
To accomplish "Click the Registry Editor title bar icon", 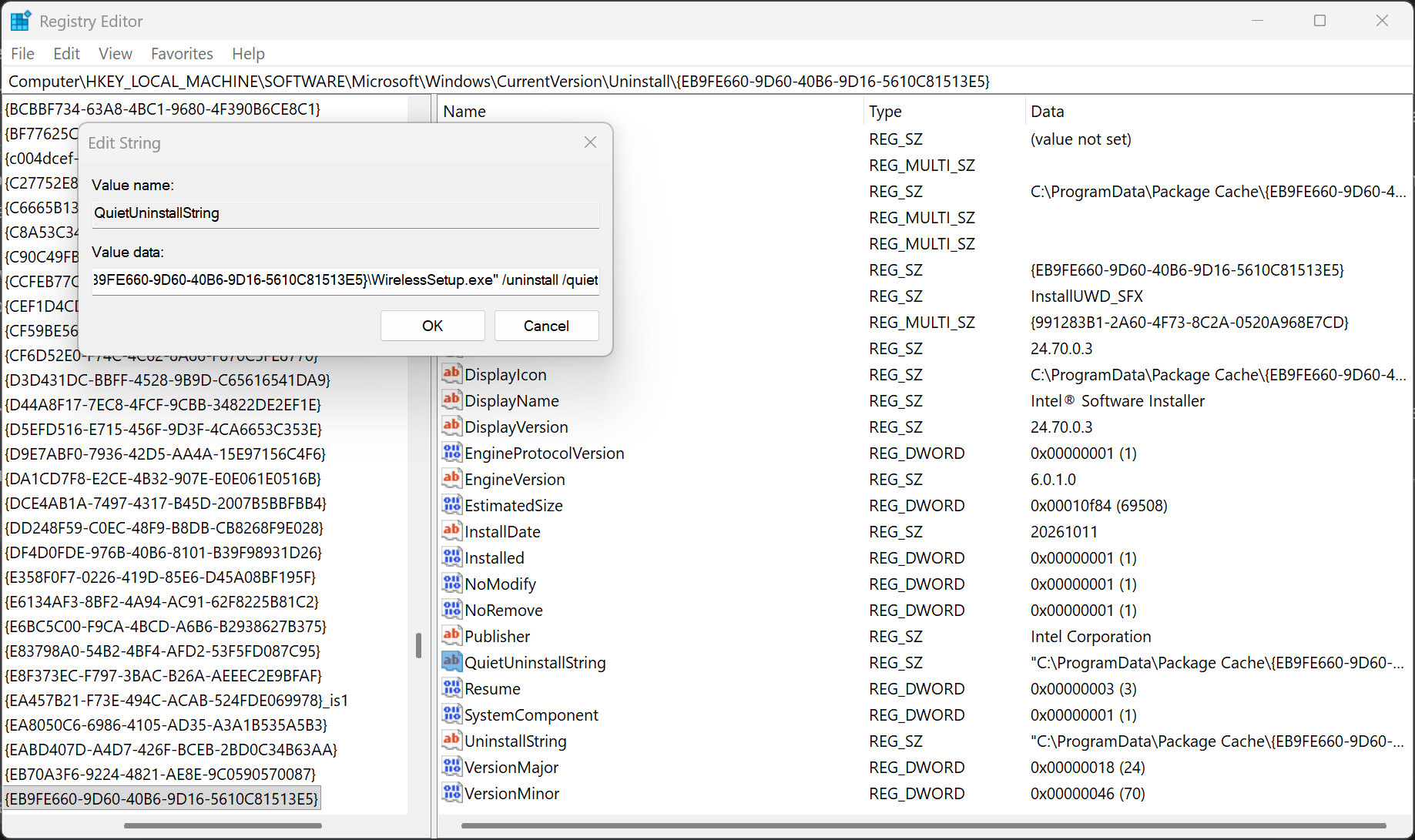I will coord(21,21).
